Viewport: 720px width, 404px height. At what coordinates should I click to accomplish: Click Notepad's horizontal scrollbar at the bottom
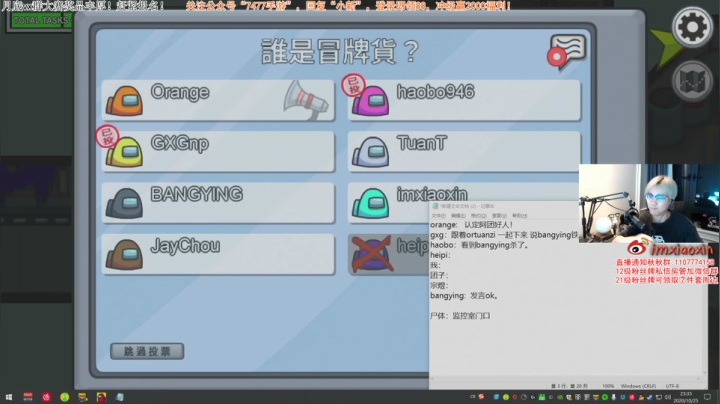(566, 379)
